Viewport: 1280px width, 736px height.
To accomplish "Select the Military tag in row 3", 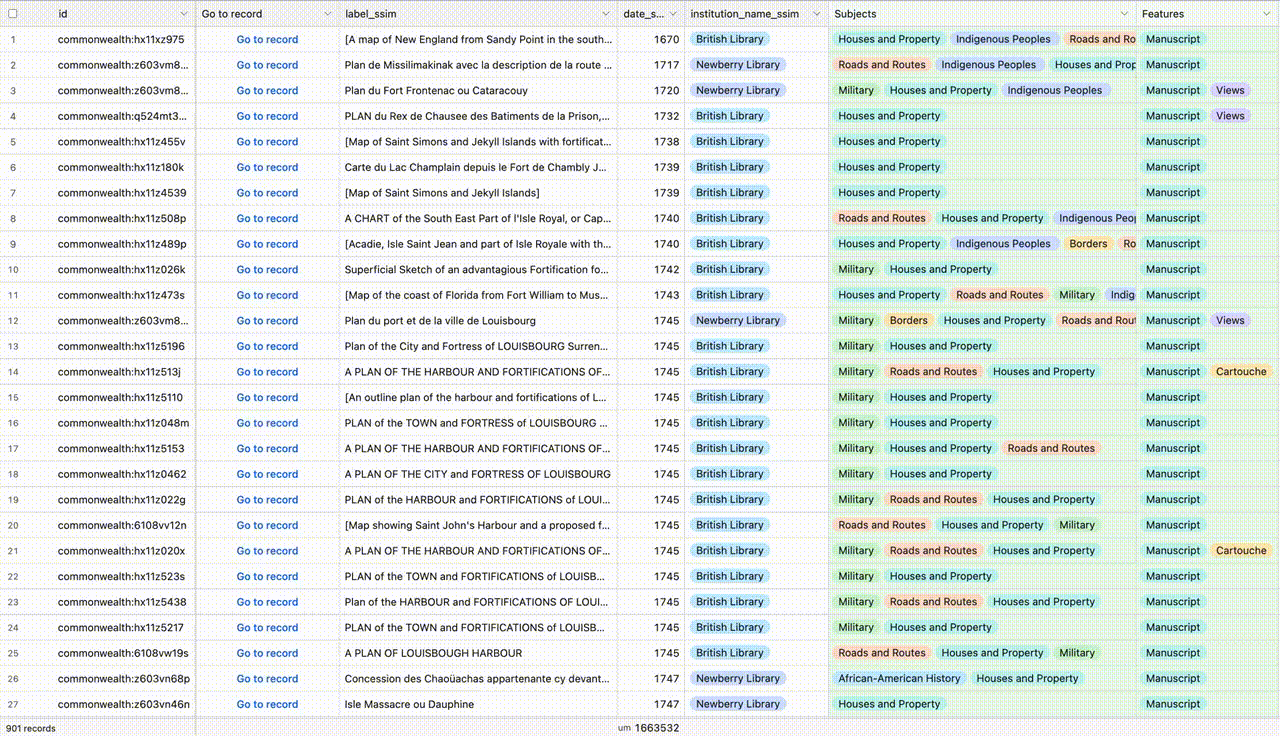I will click(856, 90).
